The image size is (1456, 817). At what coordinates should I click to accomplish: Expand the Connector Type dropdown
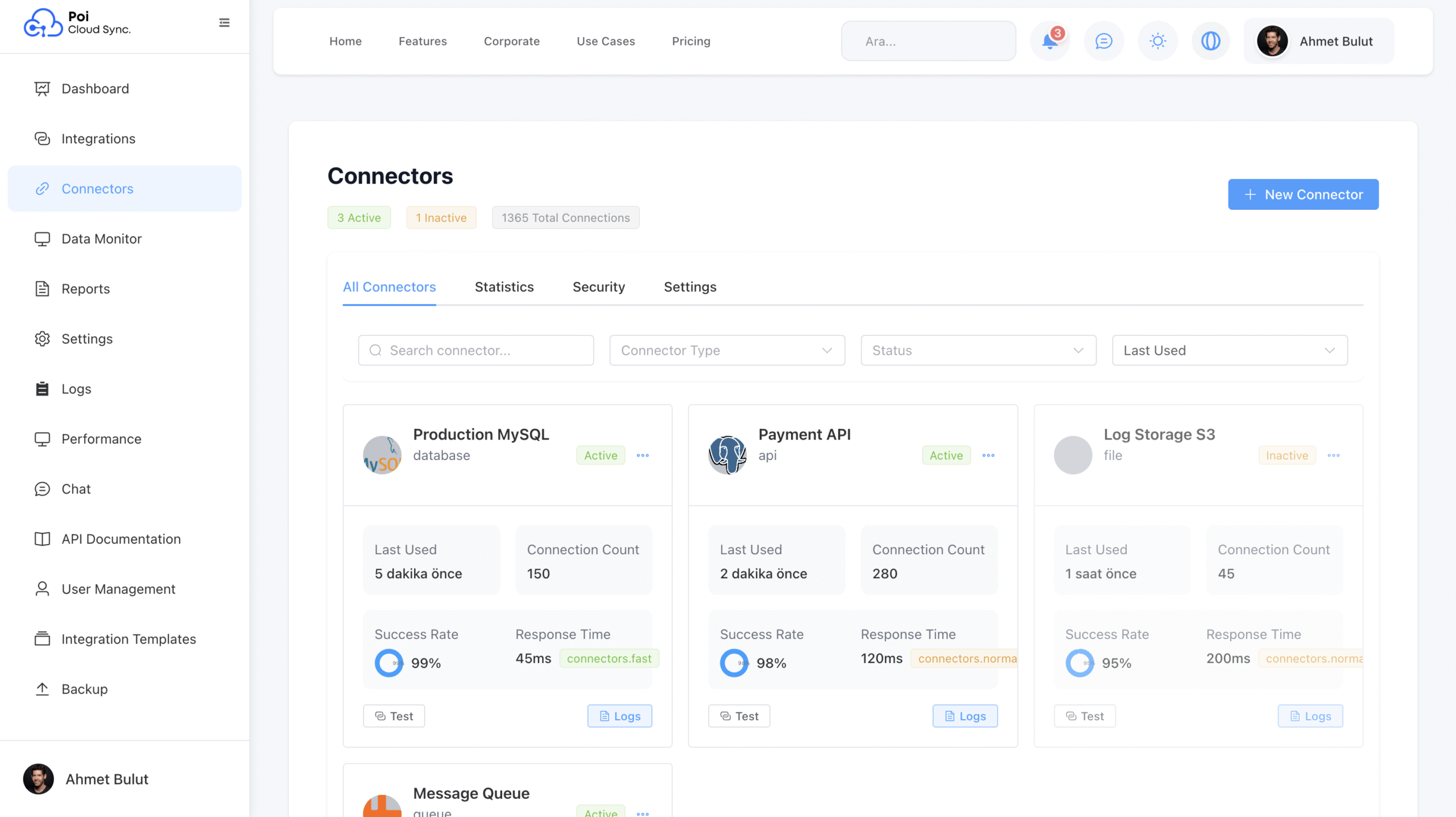click(727, 350)
